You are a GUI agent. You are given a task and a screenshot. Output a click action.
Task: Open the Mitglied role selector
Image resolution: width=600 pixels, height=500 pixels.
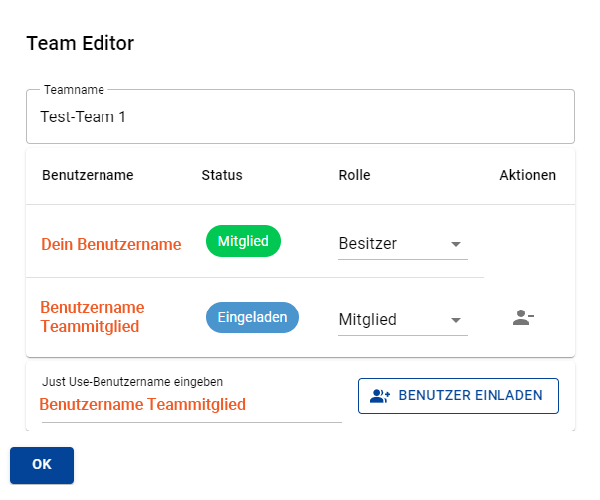coord(403,320)
